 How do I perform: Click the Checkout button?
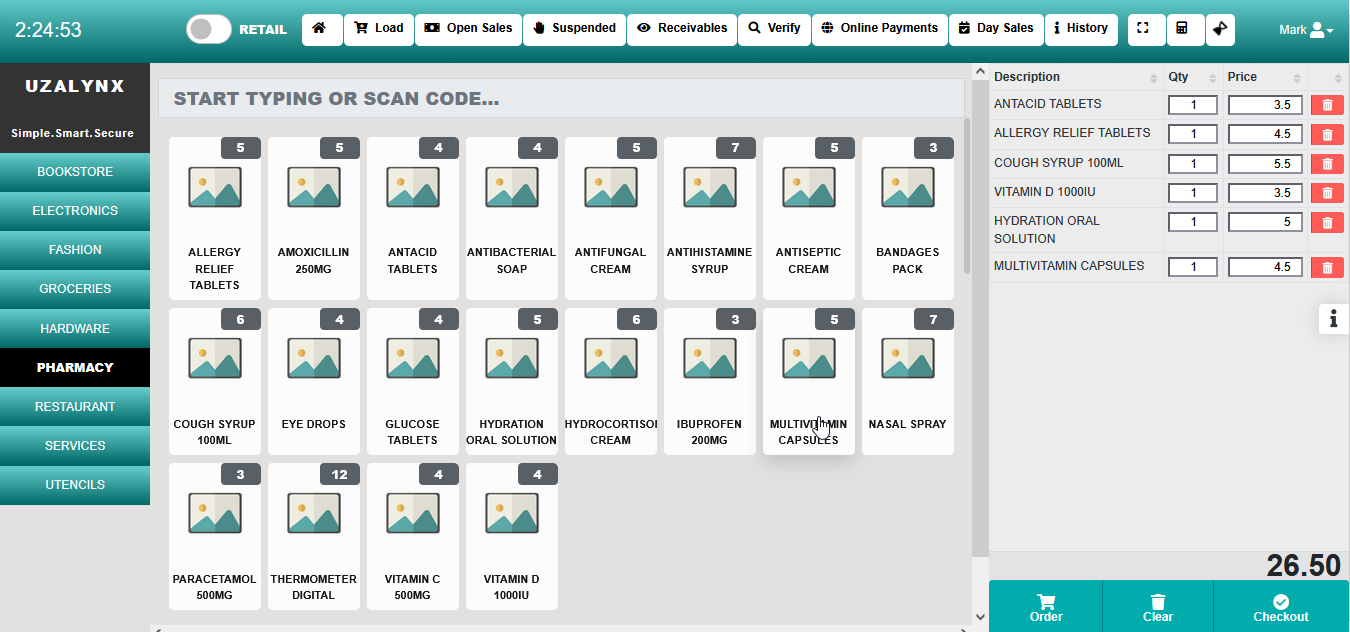(1280, 607)
